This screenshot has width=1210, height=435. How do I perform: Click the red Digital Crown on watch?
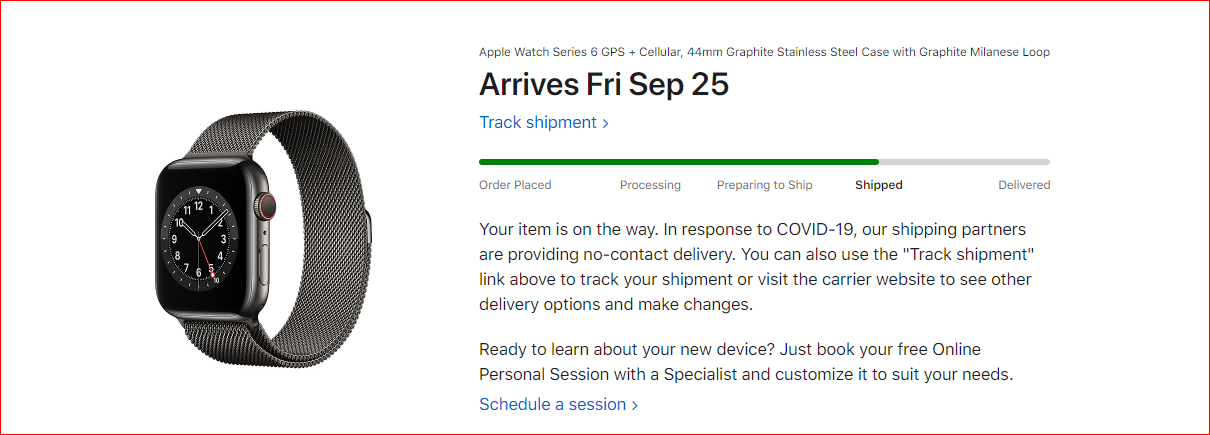(x=266, y=208)
